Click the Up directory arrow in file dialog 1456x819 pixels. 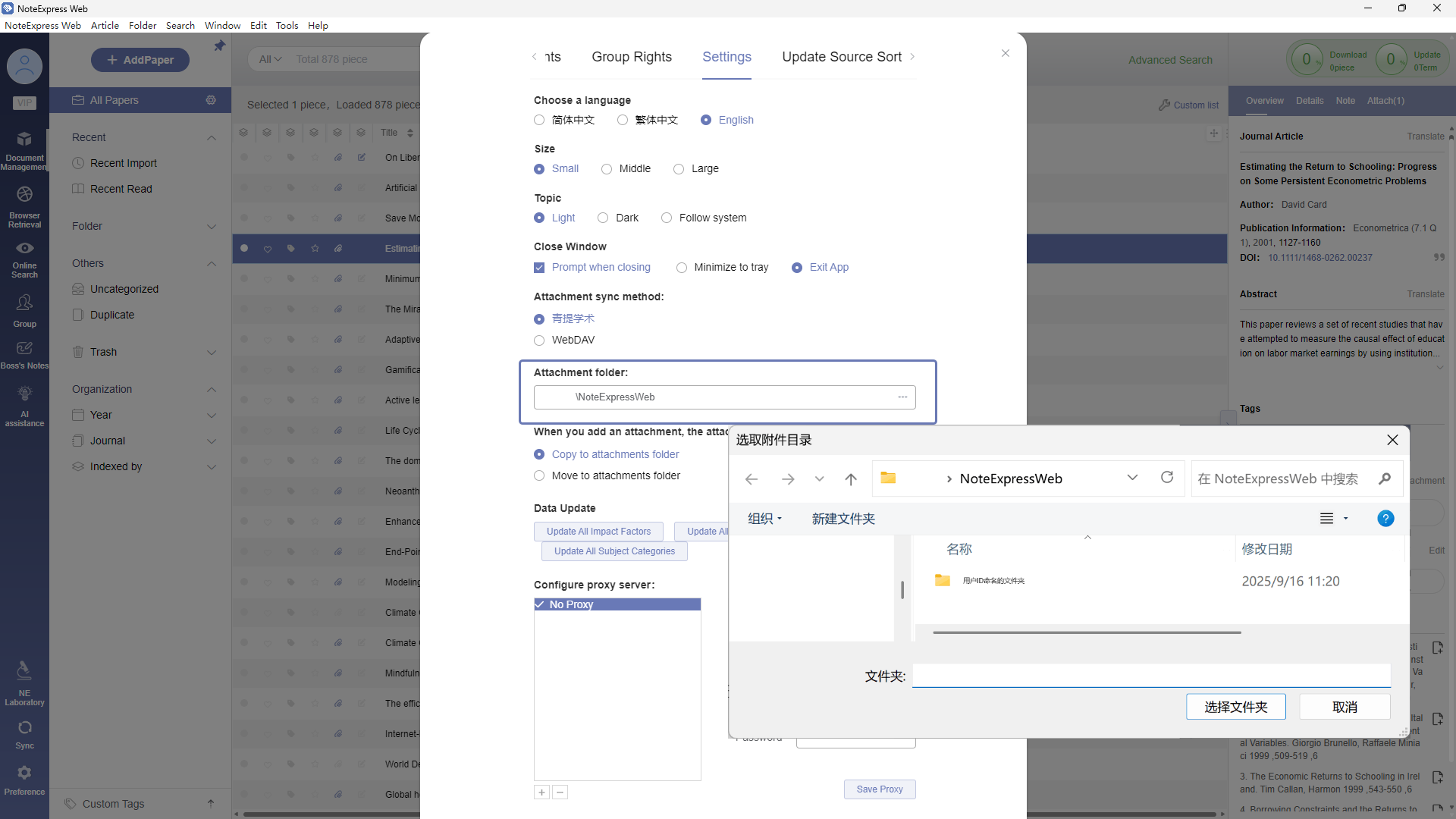pyautogui.click(x=851, y=479)
